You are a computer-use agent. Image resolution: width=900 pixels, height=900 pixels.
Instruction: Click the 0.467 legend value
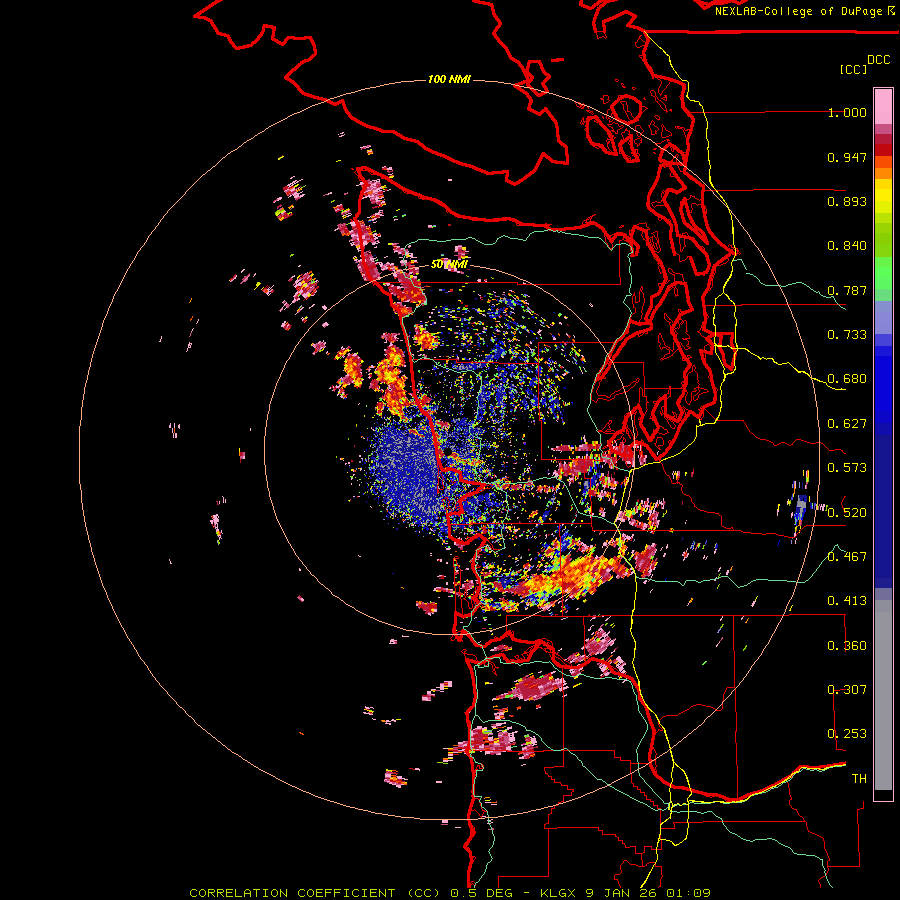click(x=847, y=557)
